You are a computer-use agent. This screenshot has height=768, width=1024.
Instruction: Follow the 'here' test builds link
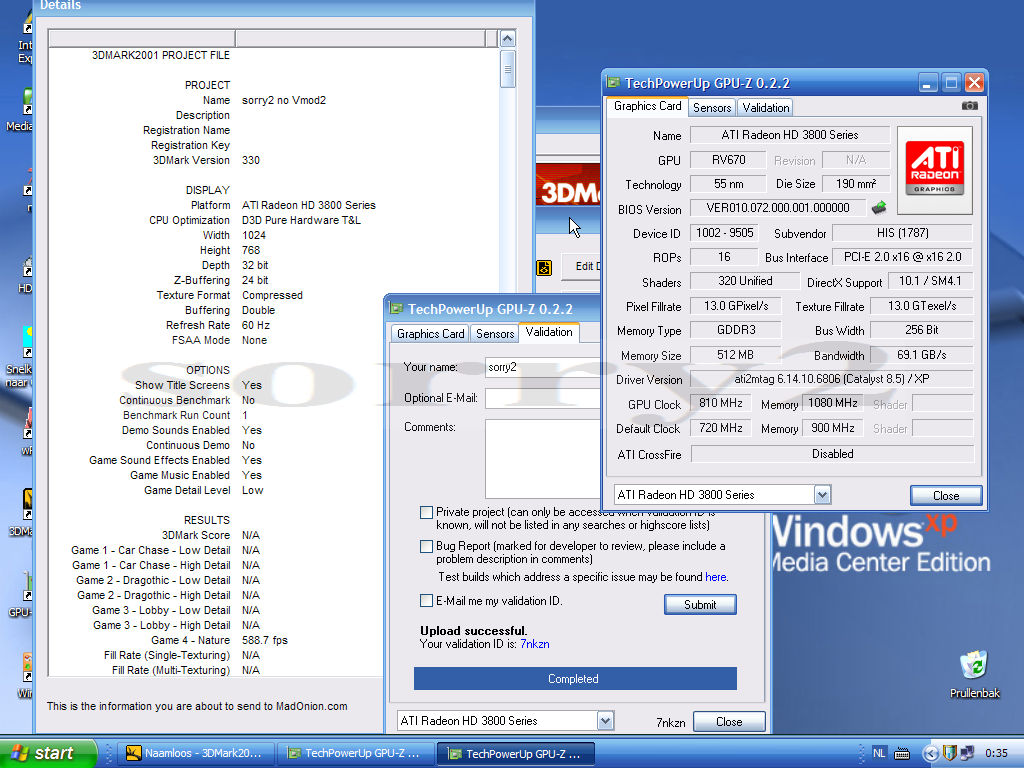click(715, 577)
